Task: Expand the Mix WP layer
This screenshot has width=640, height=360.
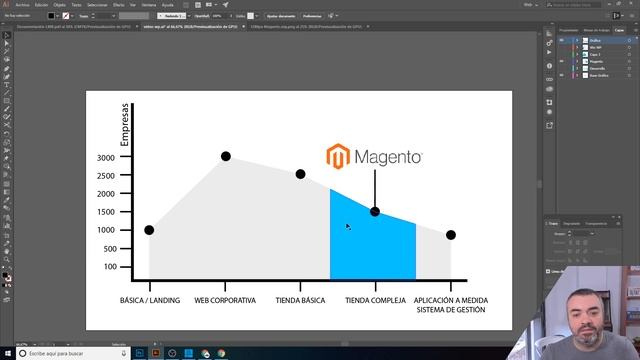Action: pyautogui.click(x=577, y=47)
